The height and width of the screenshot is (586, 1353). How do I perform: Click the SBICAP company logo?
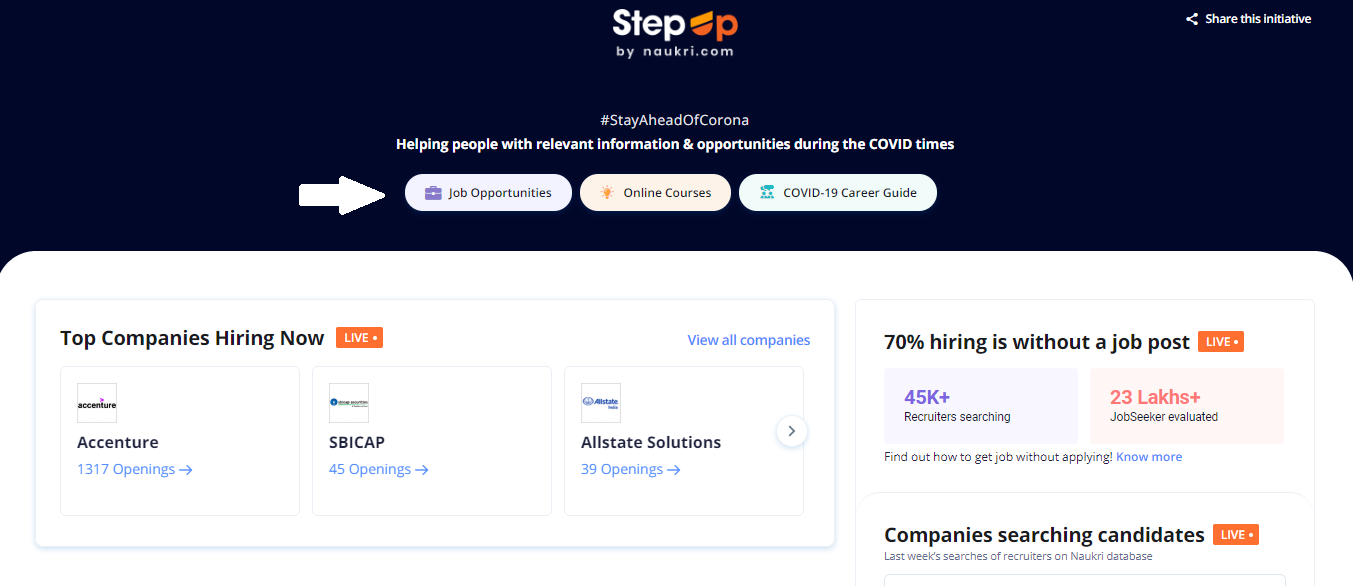coord(349,403)
